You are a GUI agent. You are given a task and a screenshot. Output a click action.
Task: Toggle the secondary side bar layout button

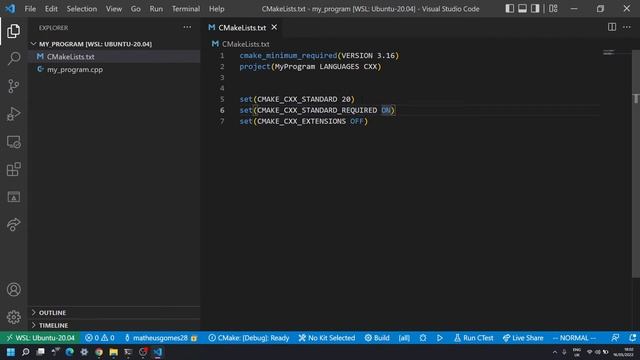click(535, 9)
